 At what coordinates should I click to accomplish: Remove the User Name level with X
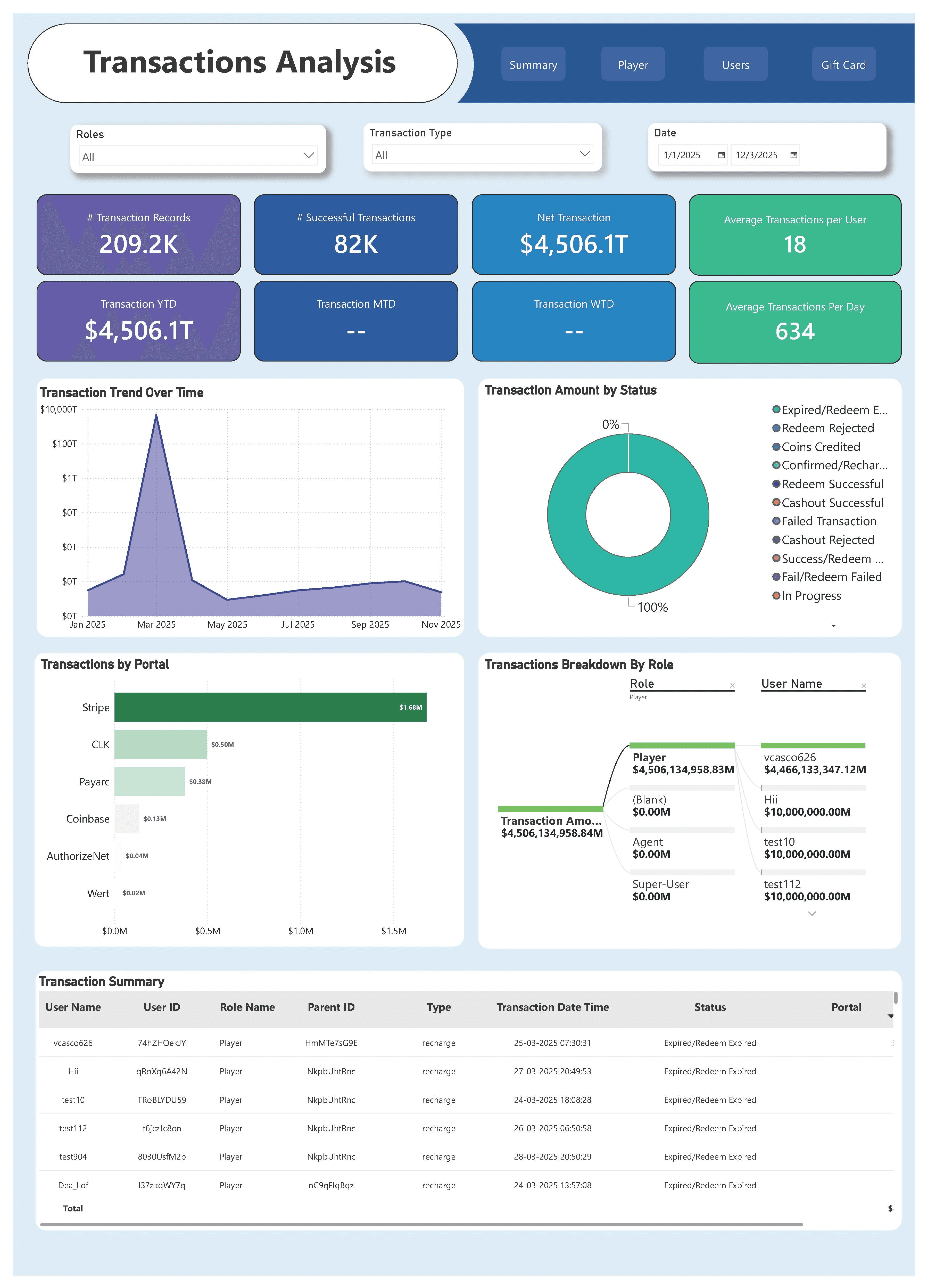click(863, 686)
